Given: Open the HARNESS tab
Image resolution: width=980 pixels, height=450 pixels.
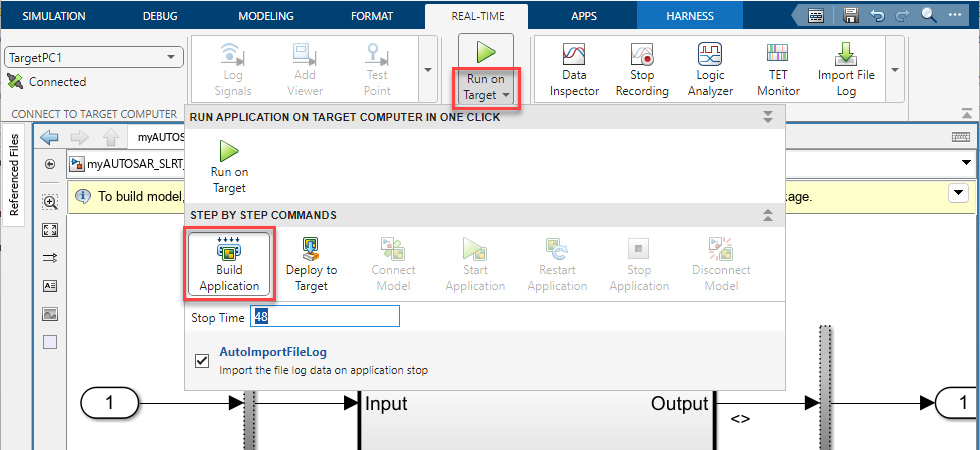Looking at the screenshot, I should 690,16.
